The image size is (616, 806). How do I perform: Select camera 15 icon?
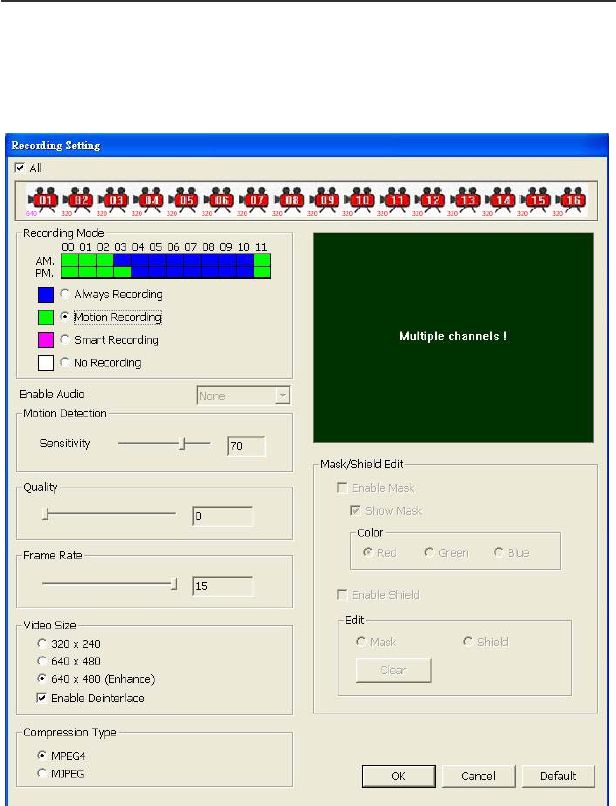tap(536, 198)
